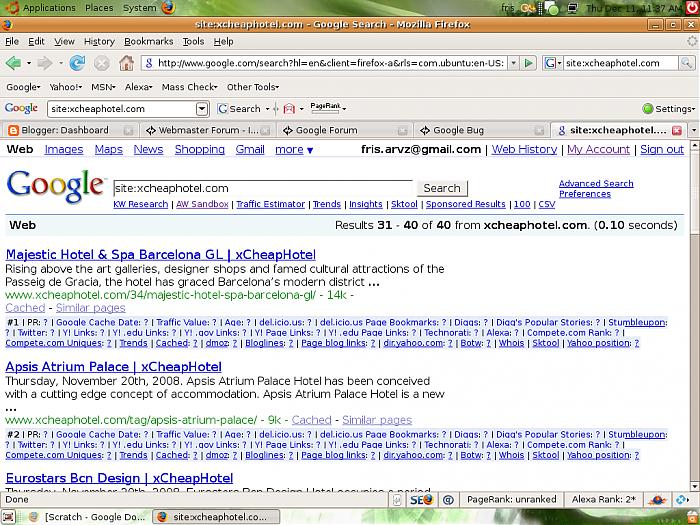Switch to Scratch - Google Docs taskbar window
This screenshot has height=525, width=700.
pos(88,517)
